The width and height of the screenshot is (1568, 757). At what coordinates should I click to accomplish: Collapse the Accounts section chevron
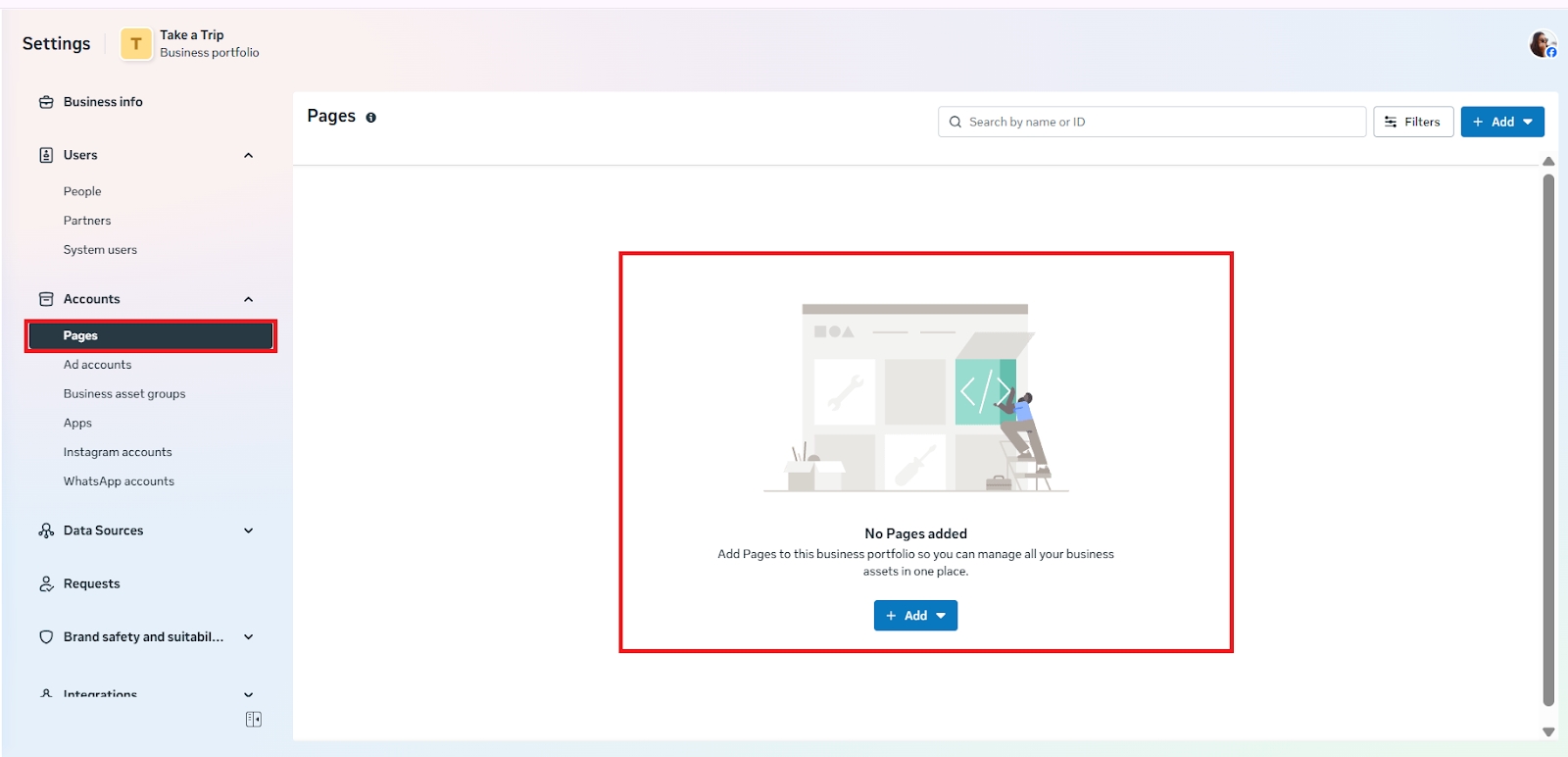(249, 299)
